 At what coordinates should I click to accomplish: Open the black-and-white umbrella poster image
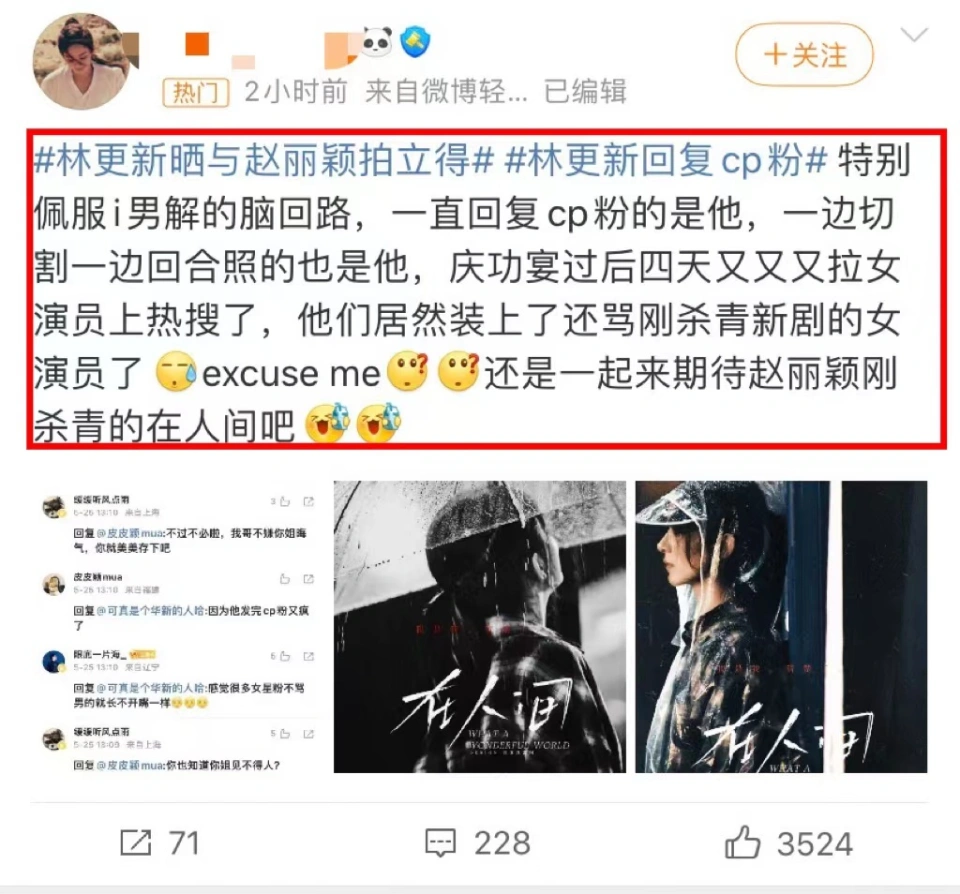(x=480, y=627)
